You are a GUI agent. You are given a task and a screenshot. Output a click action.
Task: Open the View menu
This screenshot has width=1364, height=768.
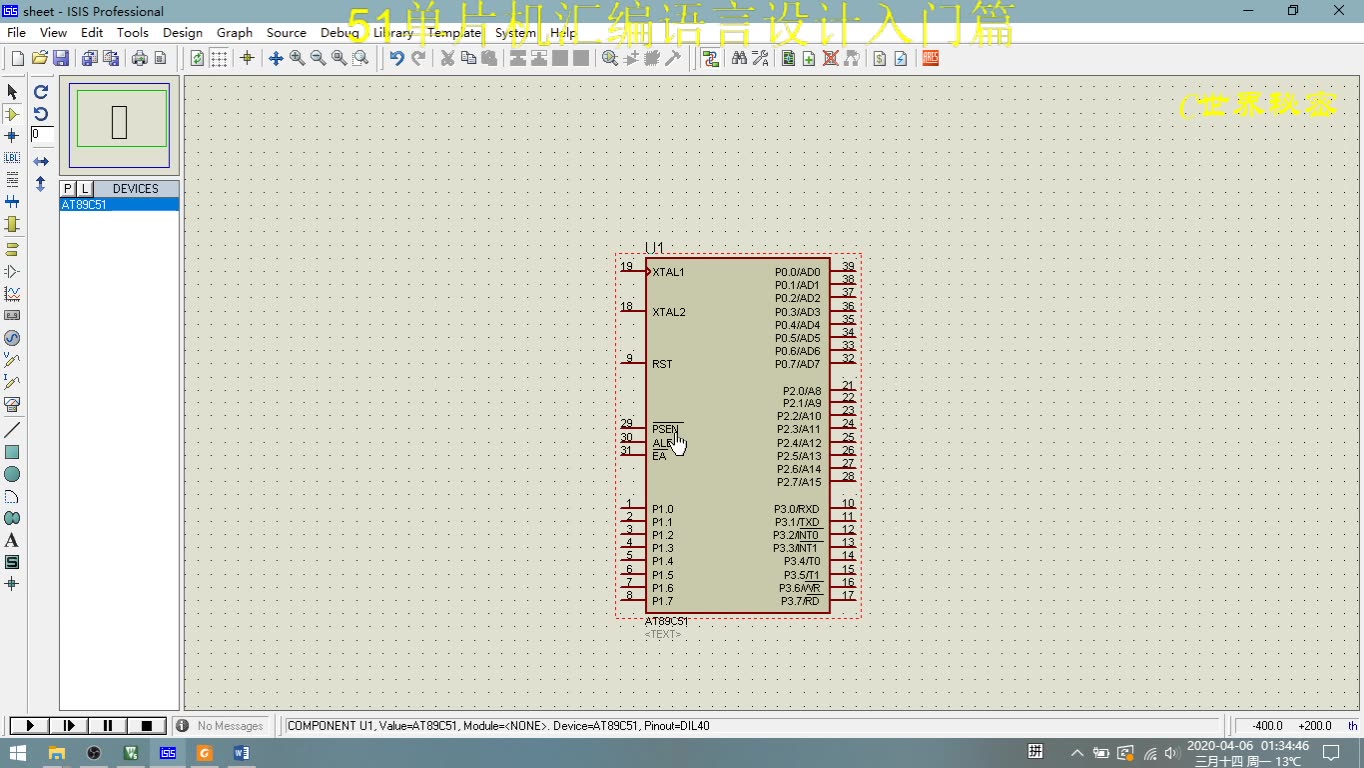click(54, 33)
